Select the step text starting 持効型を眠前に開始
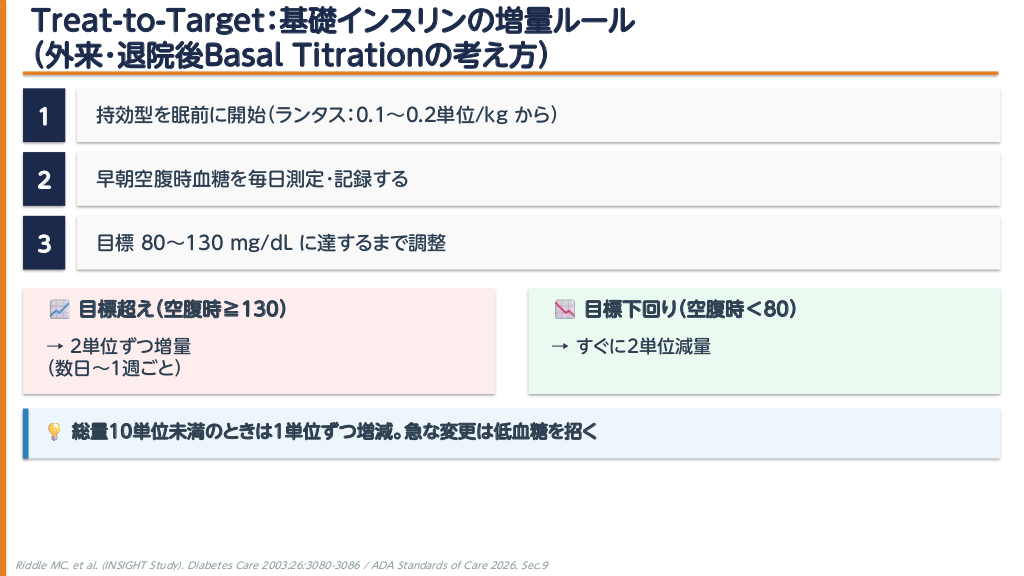Viewport: 1024px width, 576px height. [x=326, y=116]
